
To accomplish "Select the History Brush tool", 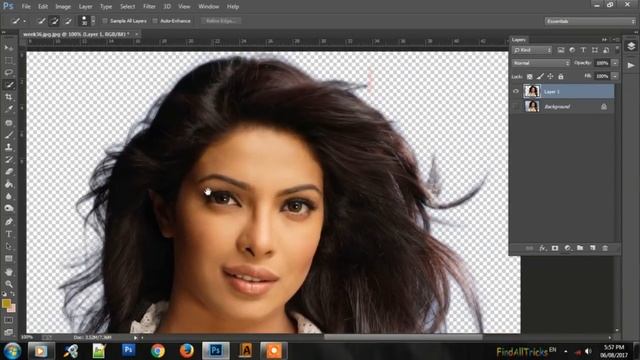I will point(9,159).
